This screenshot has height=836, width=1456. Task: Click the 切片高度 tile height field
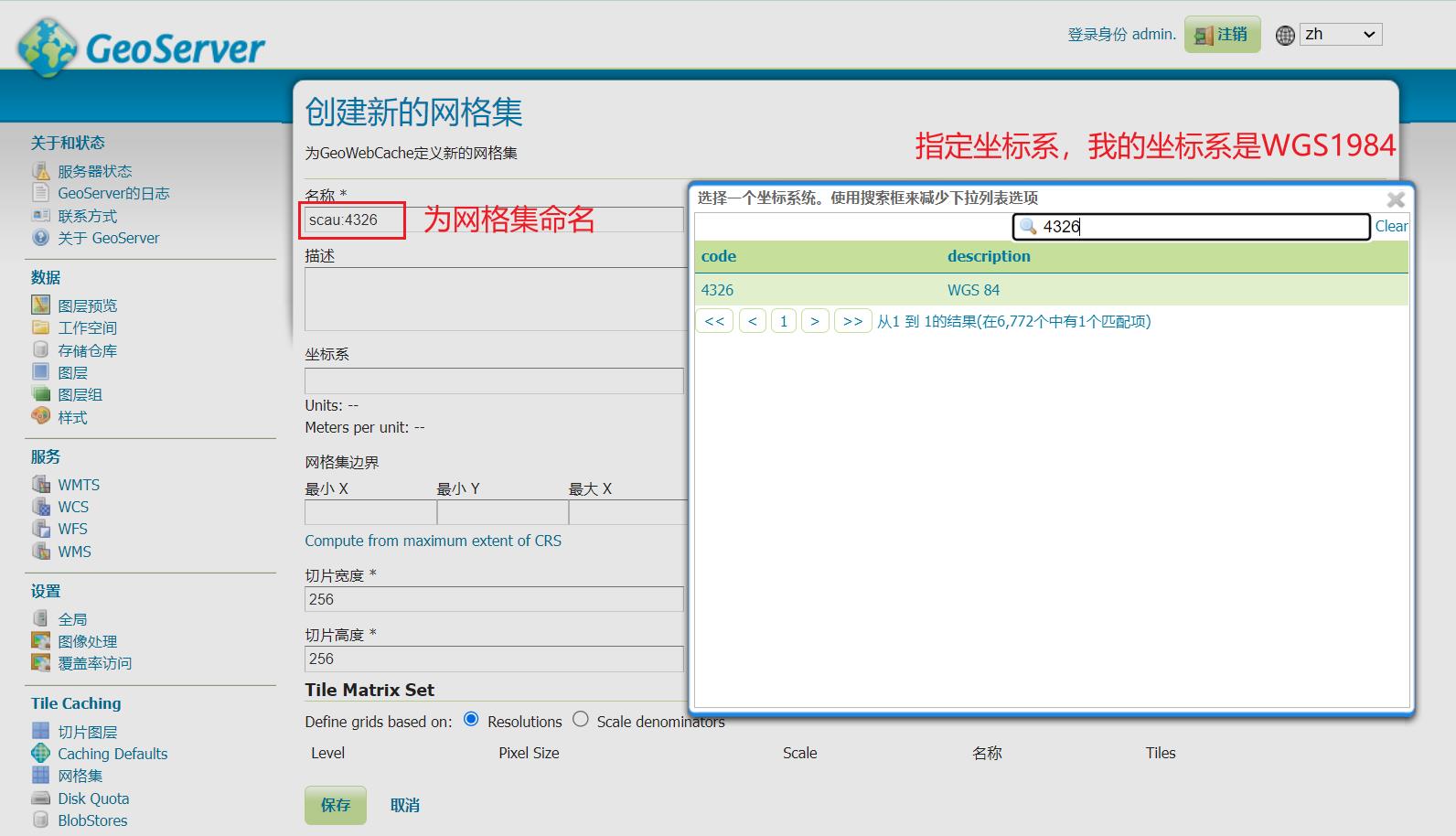[494, 659]
